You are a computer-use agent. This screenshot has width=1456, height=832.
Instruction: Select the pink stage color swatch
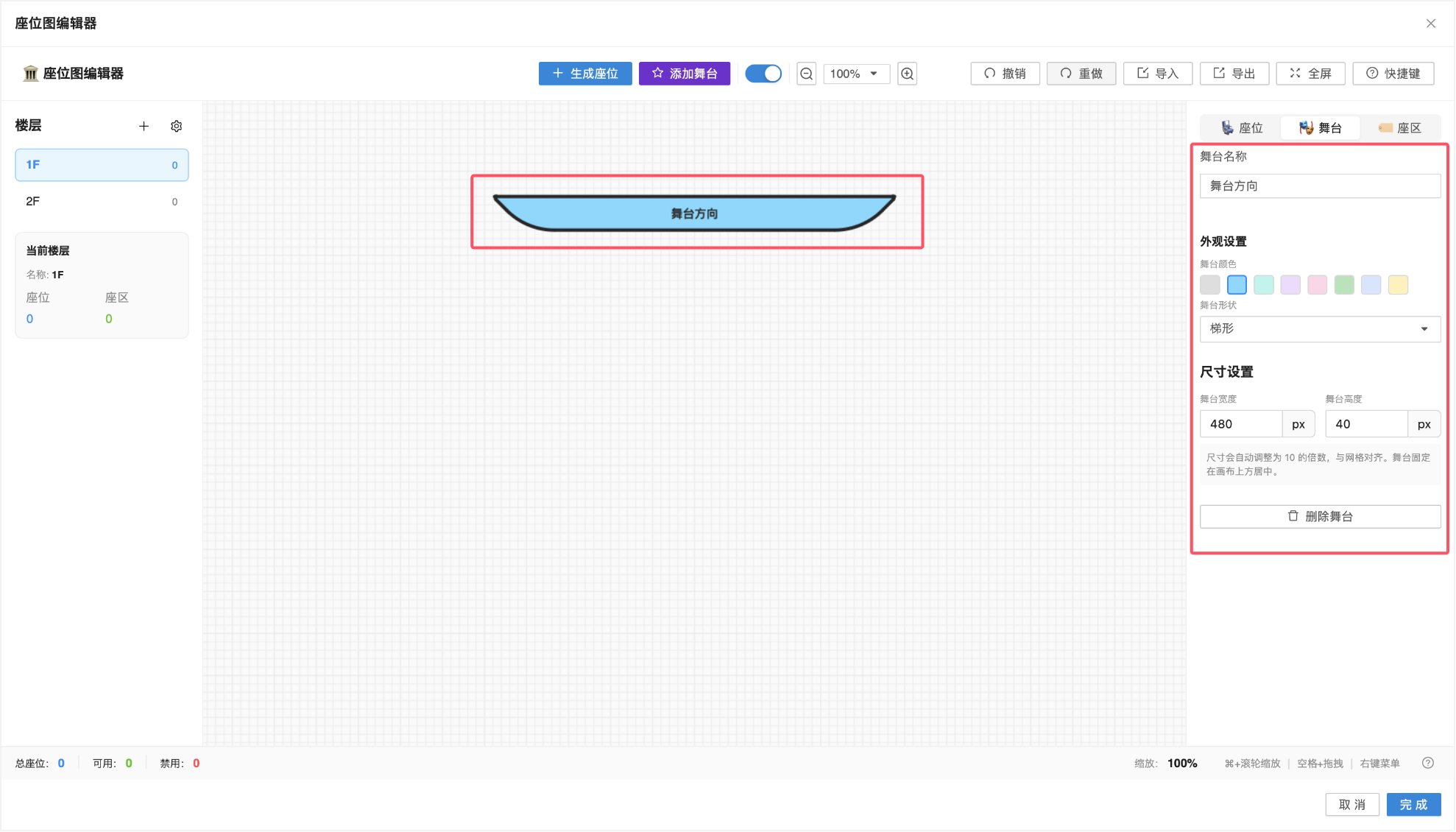(x=1317, y=285)
